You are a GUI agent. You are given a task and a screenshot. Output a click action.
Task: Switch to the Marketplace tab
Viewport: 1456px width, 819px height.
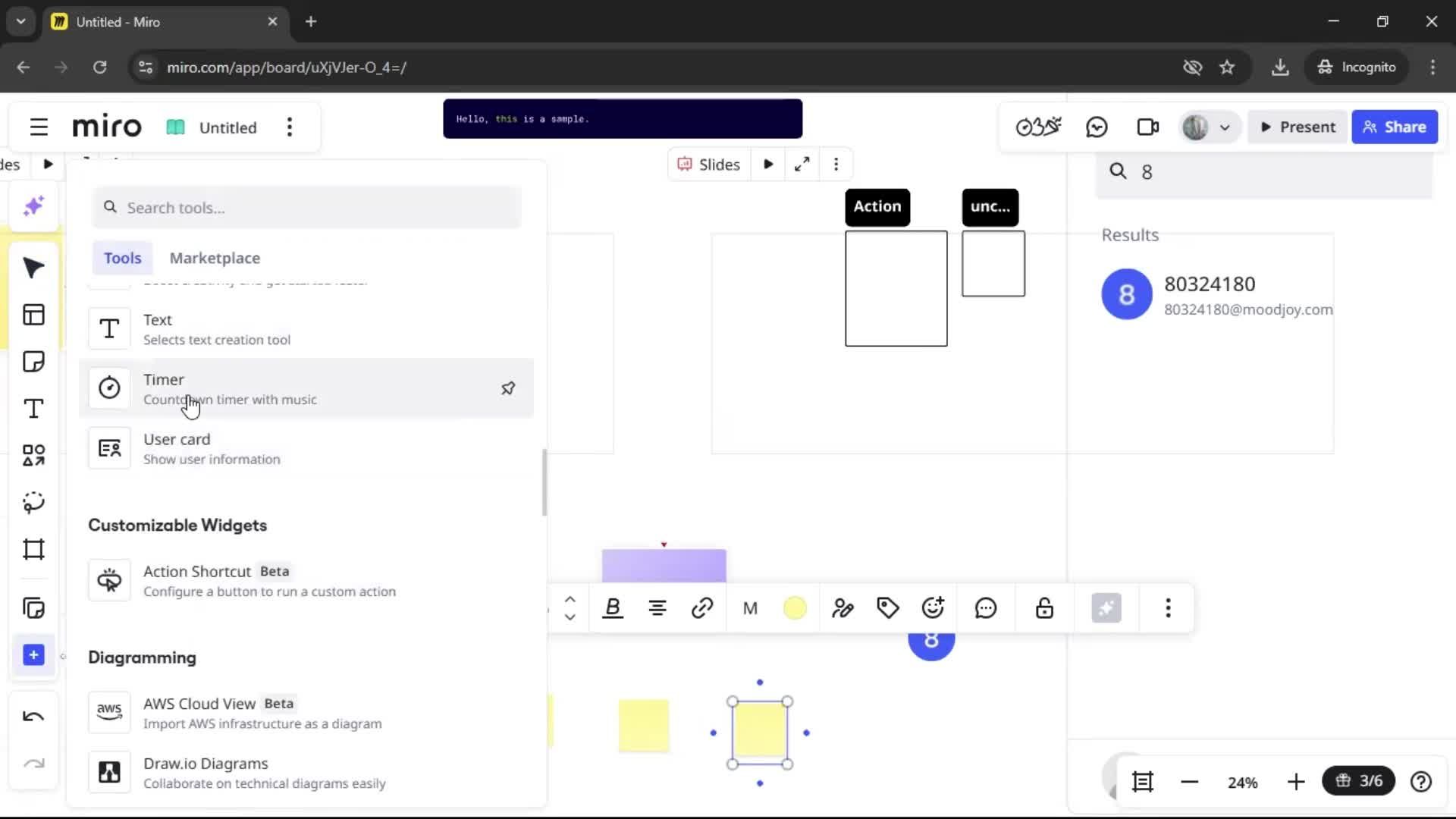215,258
